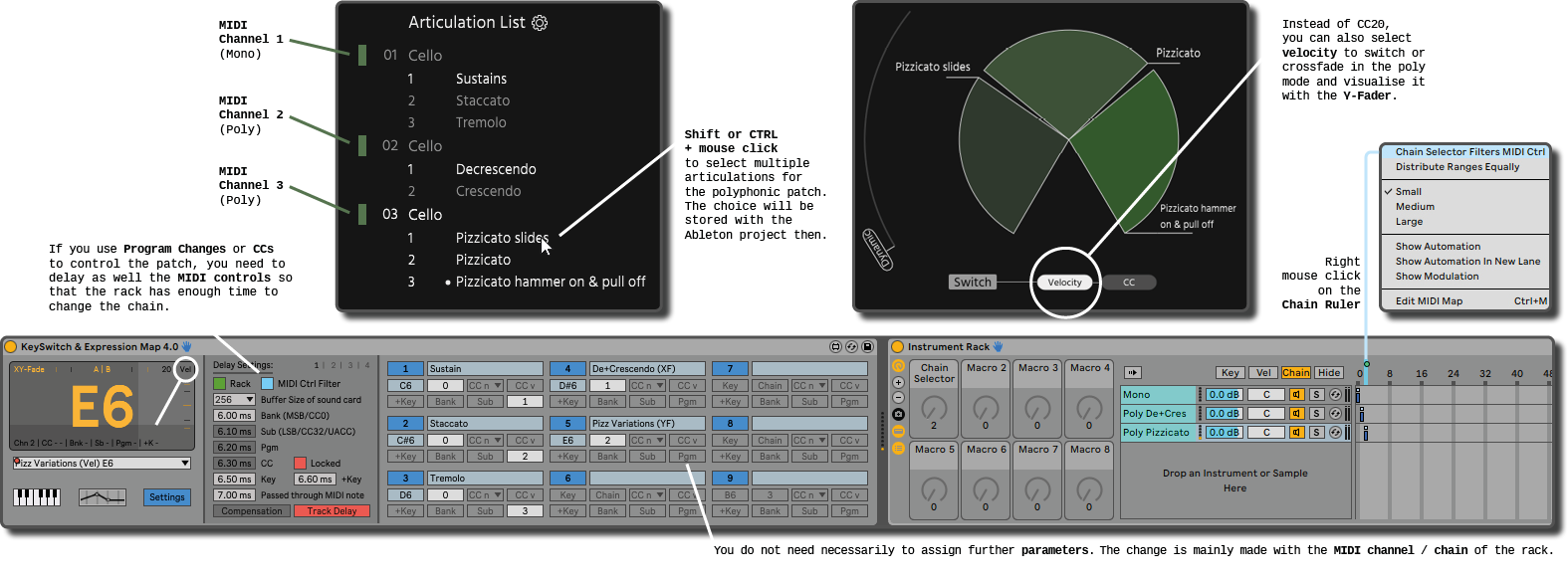Hide the zone editor with Hide button
The width and height of the screenshot is (1568, 579).
[x=1328, y=373]
